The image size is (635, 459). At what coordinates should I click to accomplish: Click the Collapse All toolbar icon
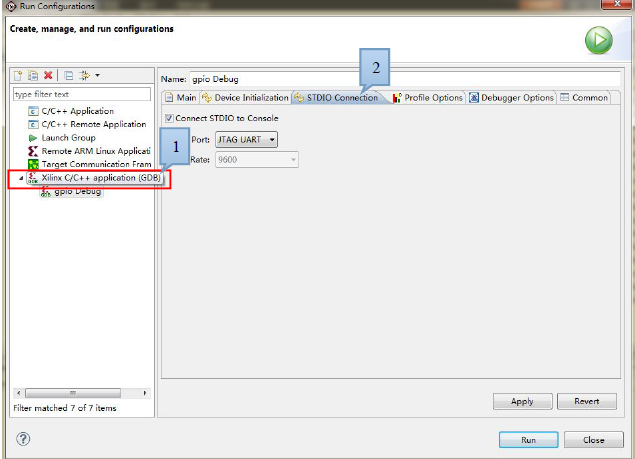(x=68, y=76)
